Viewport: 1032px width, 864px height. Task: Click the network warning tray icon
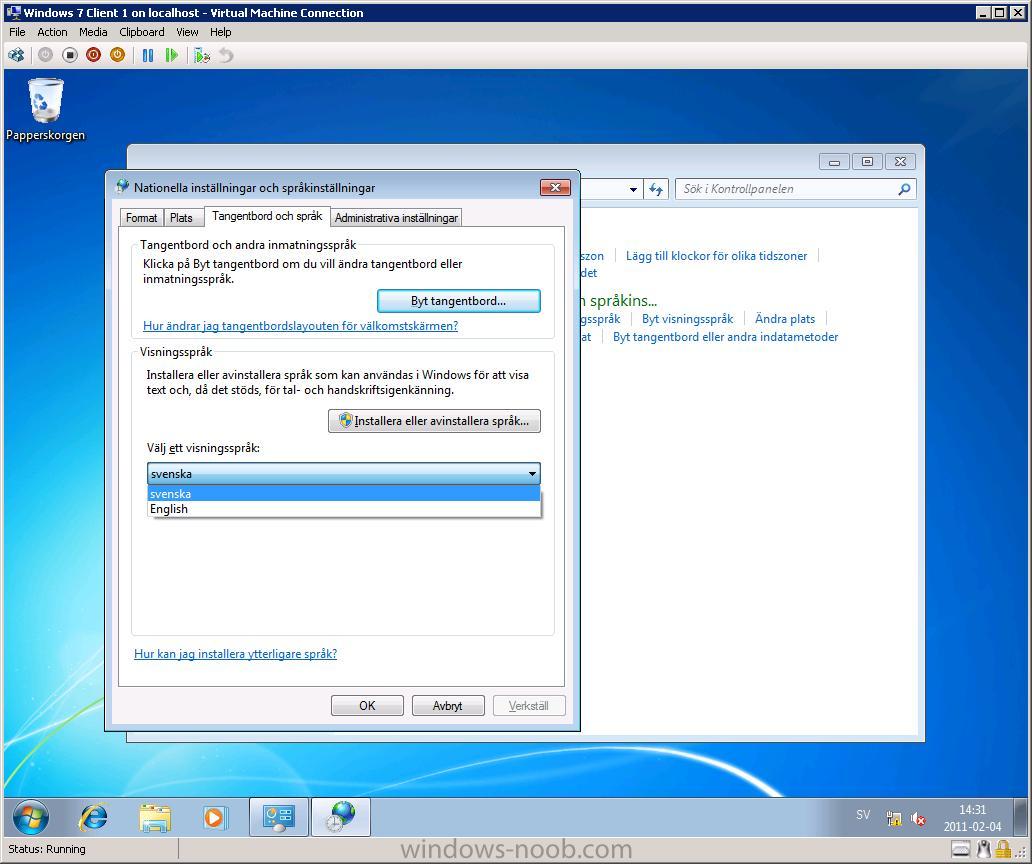(x=894, y=819)
